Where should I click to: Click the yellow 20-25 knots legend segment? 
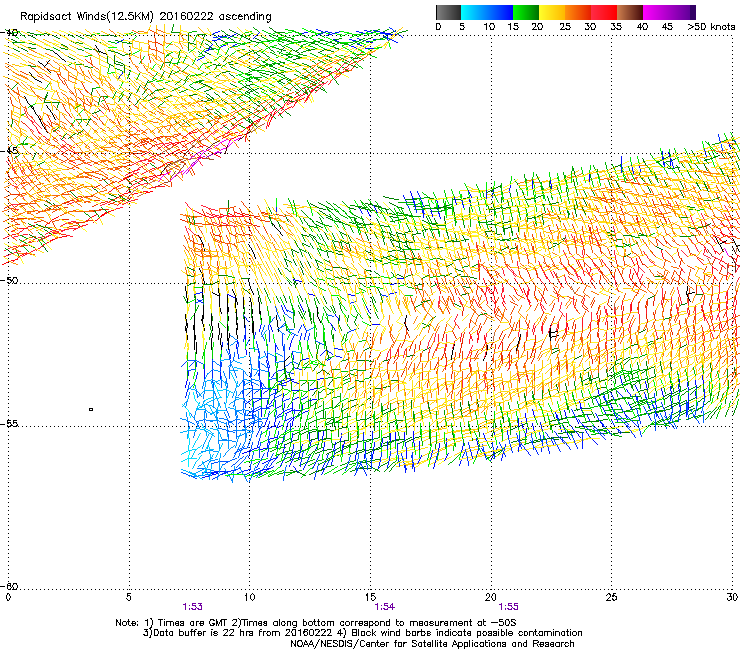coord(552,12)
